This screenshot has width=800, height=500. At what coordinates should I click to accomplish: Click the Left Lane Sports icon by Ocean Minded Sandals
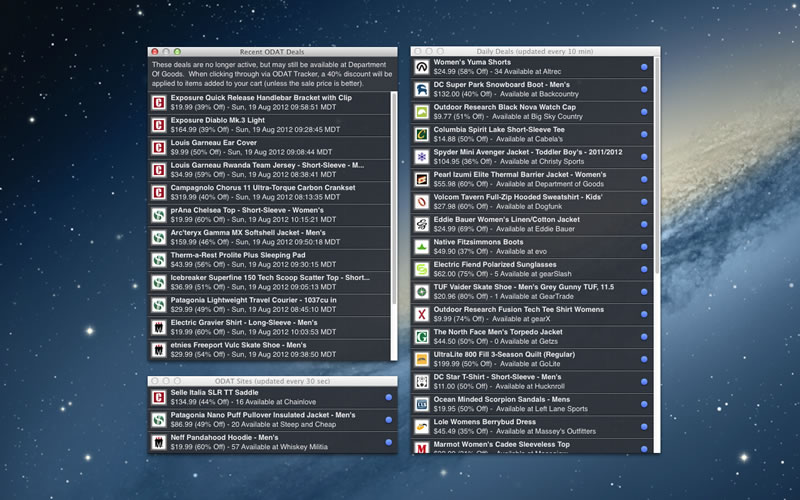coord(421,404)
